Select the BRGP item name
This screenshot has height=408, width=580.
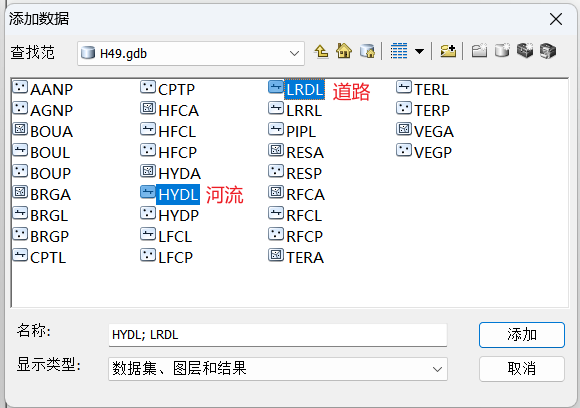pyautogui.click(x=50, y=237)
